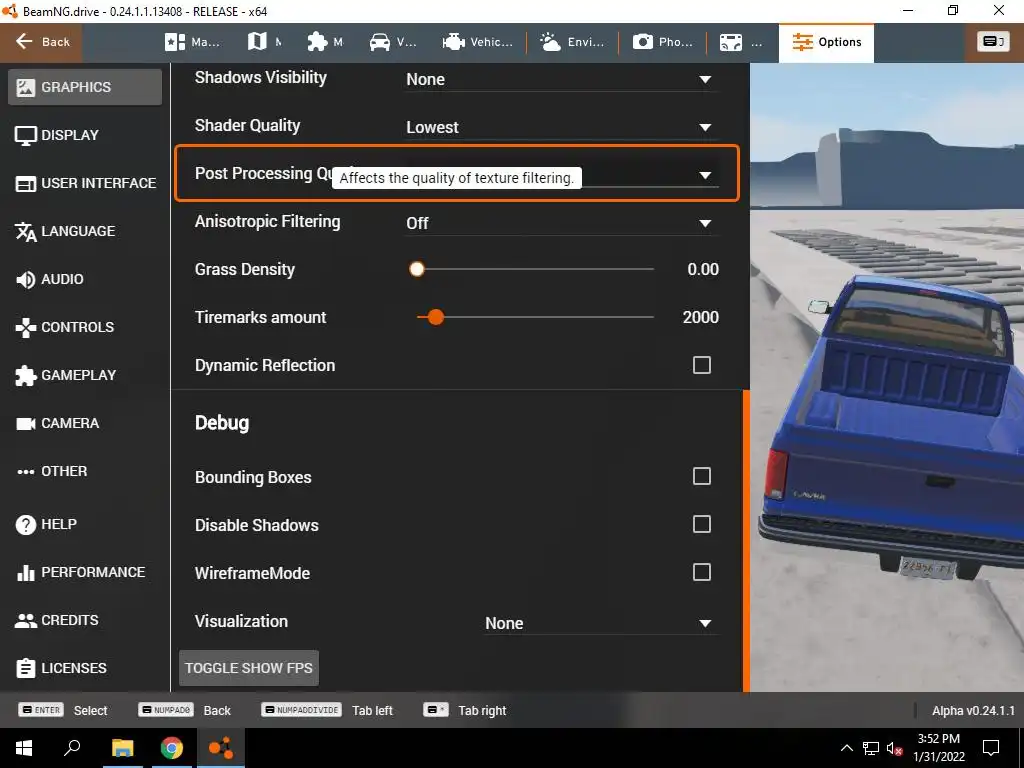1024x768 pixels.
Task: Click the Tab left hint
Action: [x=327, y=711]
